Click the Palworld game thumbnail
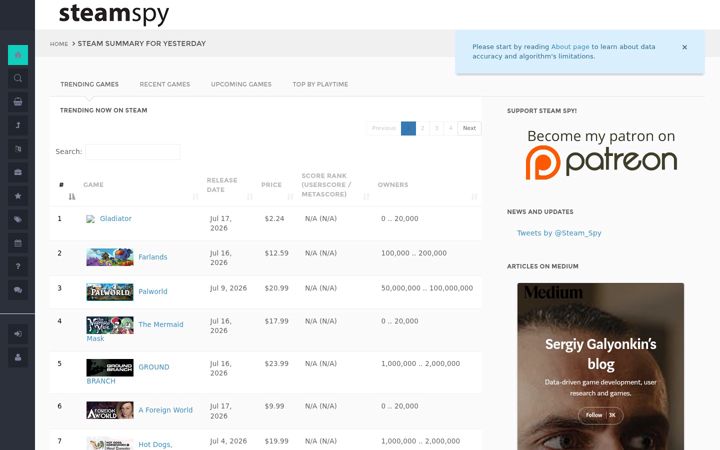 (x=110, y=292)
